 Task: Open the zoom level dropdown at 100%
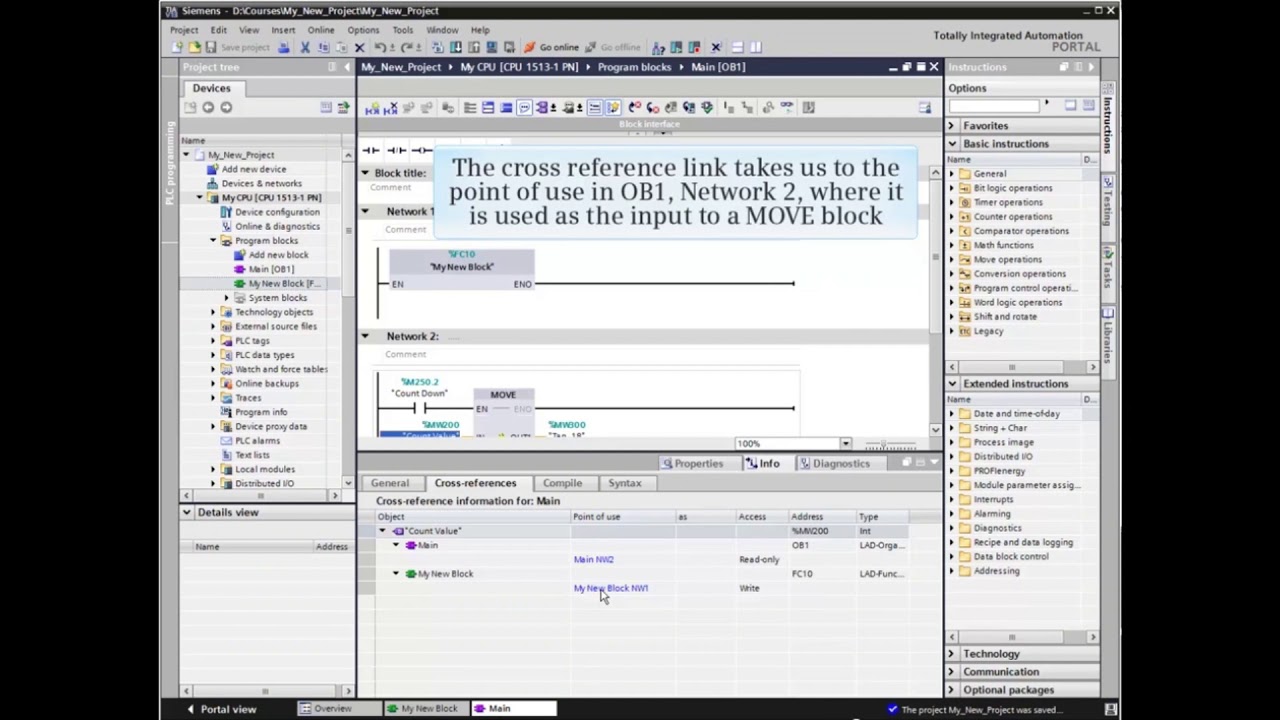click(x=846, y=444)
